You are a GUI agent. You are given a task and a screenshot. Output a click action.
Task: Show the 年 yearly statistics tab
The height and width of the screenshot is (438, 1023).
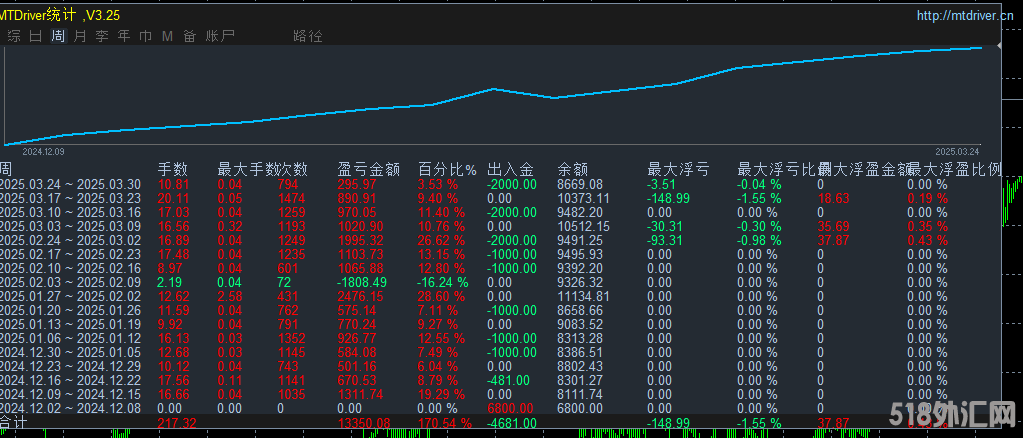(124, 36)
